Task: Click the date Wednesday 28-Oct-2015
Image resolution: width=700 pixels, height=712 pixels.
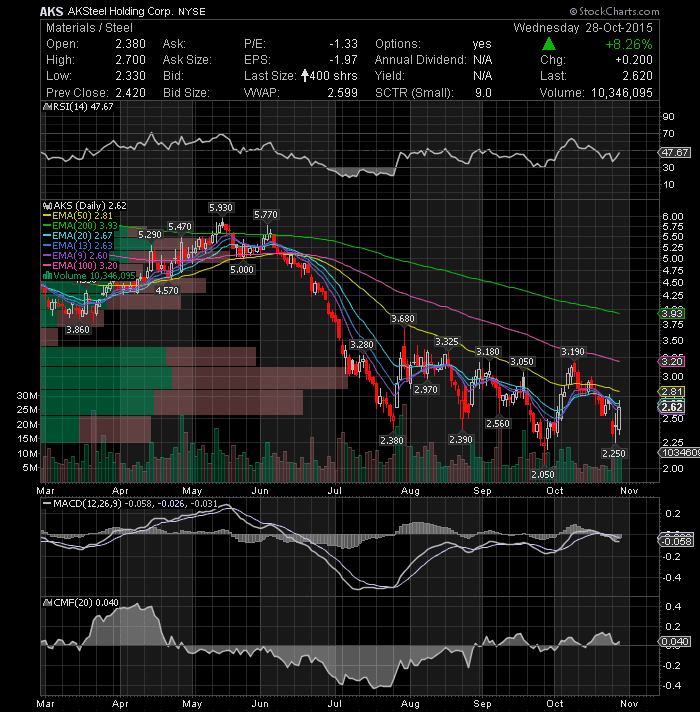Action: (x=583, y=28)
